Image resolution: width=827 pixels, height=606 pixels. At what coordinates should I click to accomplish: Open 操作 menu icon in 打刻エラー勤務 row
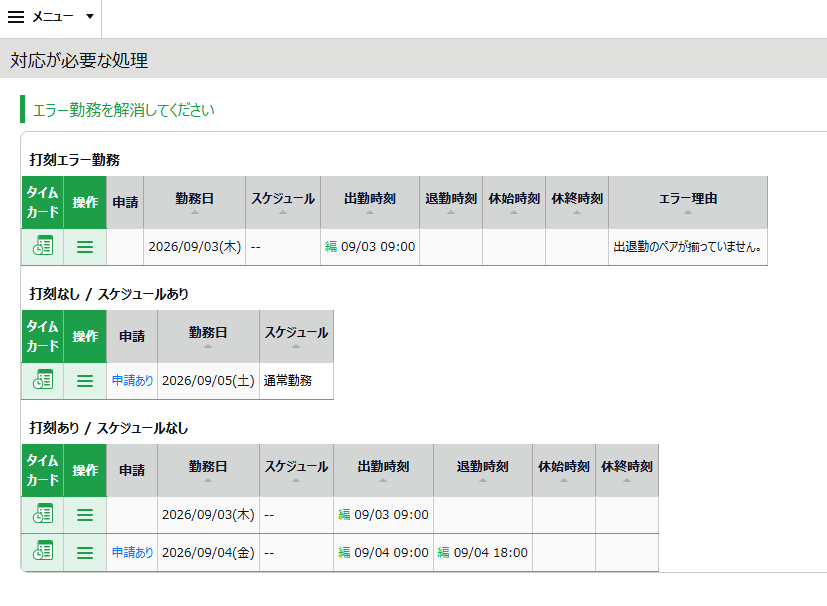tap(85, 246)
